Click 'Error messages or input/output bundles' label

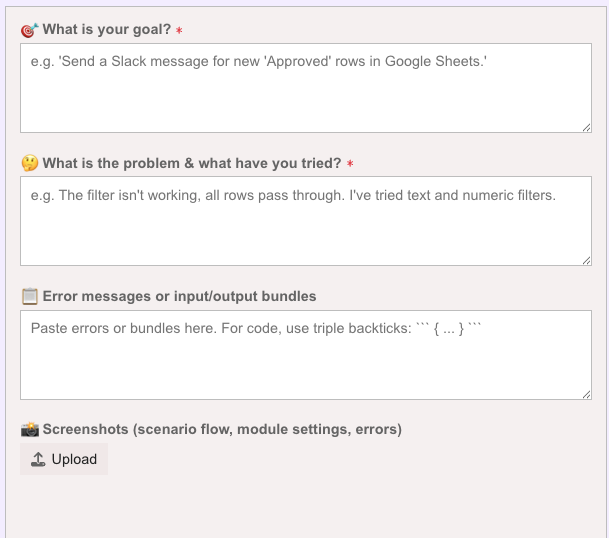(180, 296)
